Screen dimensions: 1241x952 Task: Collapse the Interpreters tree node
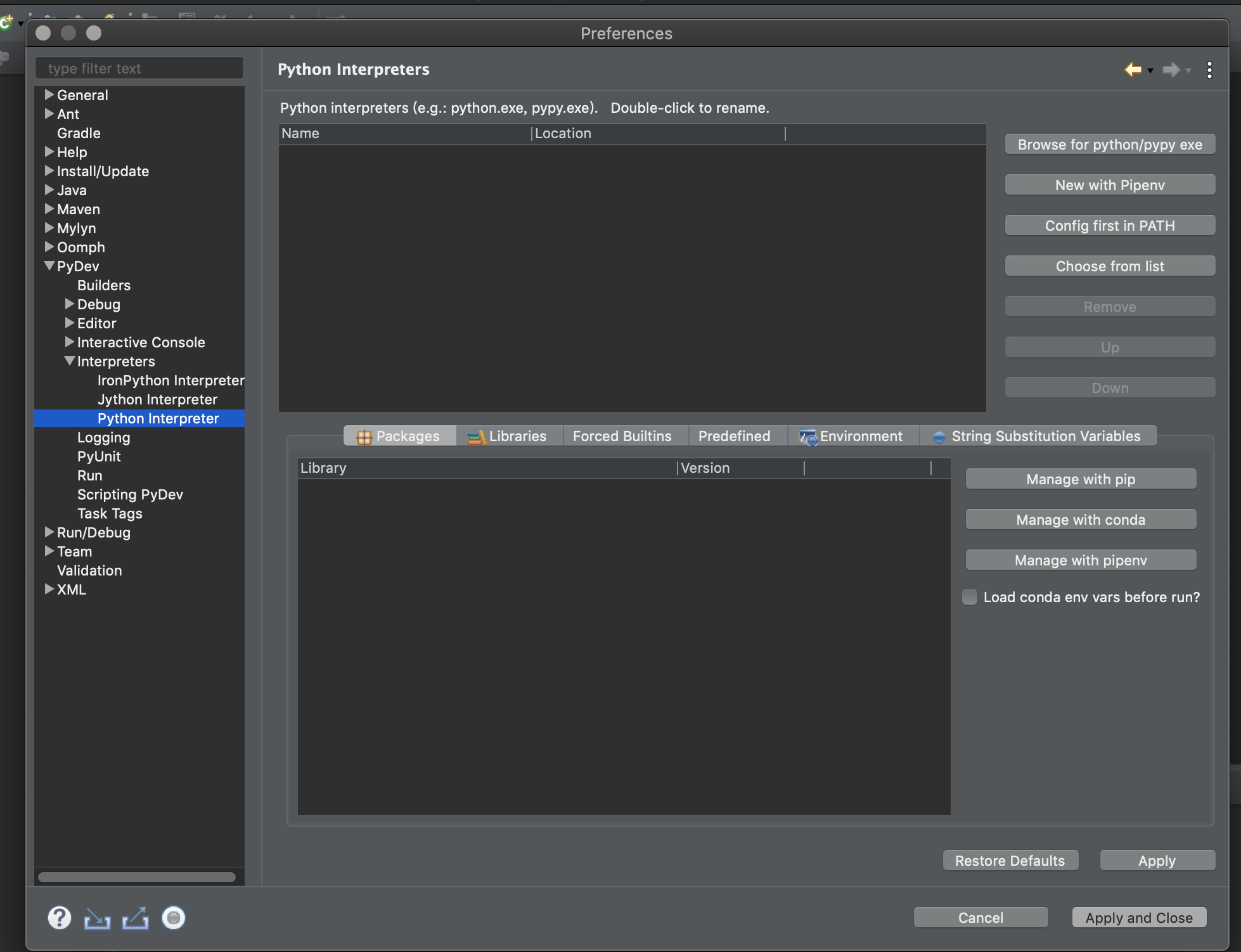click(70, 361)
